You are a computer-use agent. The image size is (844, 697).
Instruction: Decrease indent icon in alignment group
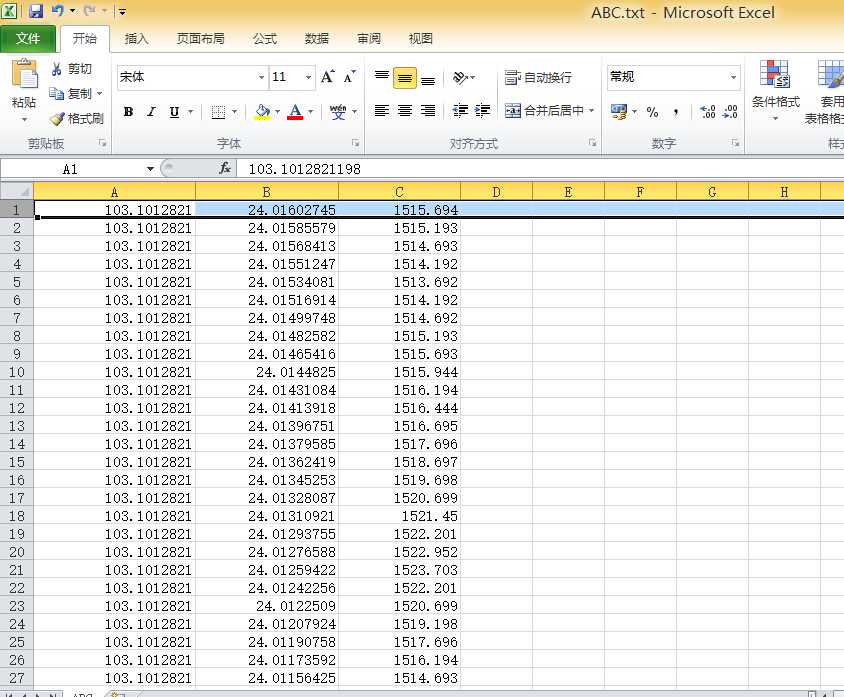point(460,111)
